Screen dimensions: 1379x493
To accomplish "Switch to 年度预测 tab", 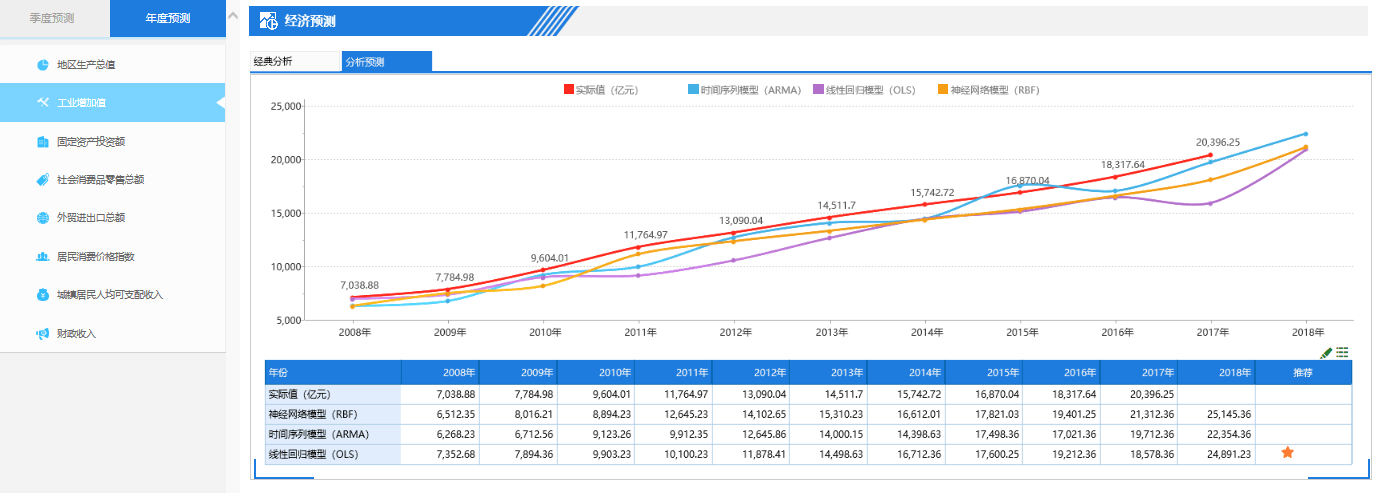I will [167, 18].
